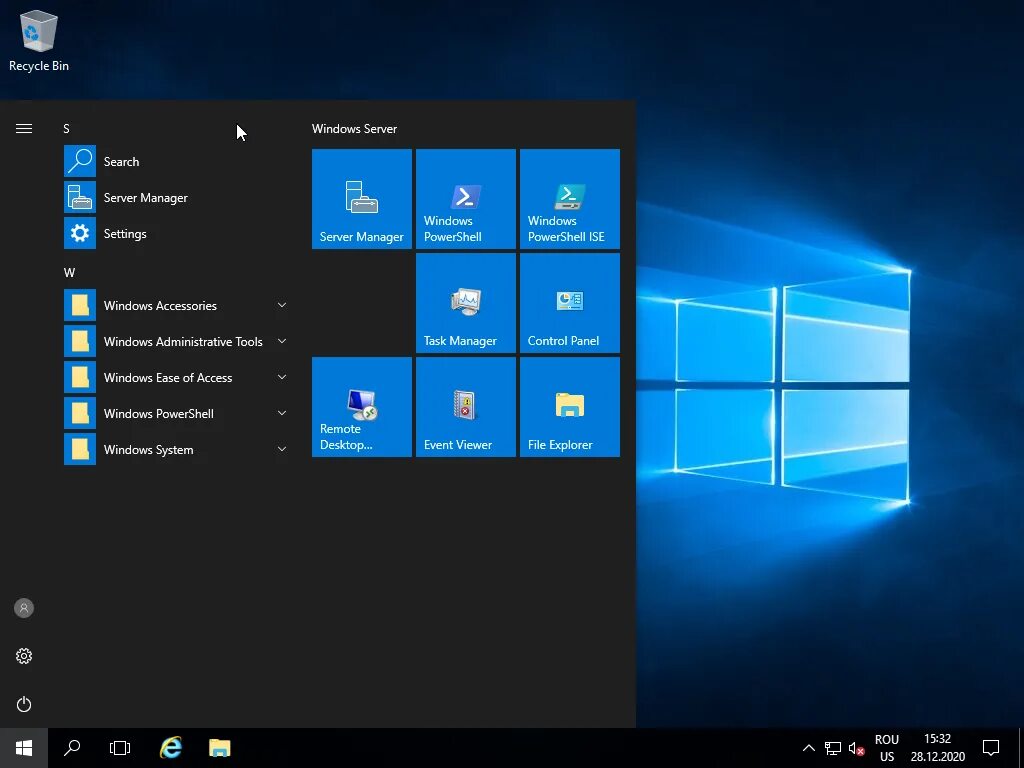1024x768 pixels.
Task: Click the network tray icon
Action: click(x=833, y=748)
